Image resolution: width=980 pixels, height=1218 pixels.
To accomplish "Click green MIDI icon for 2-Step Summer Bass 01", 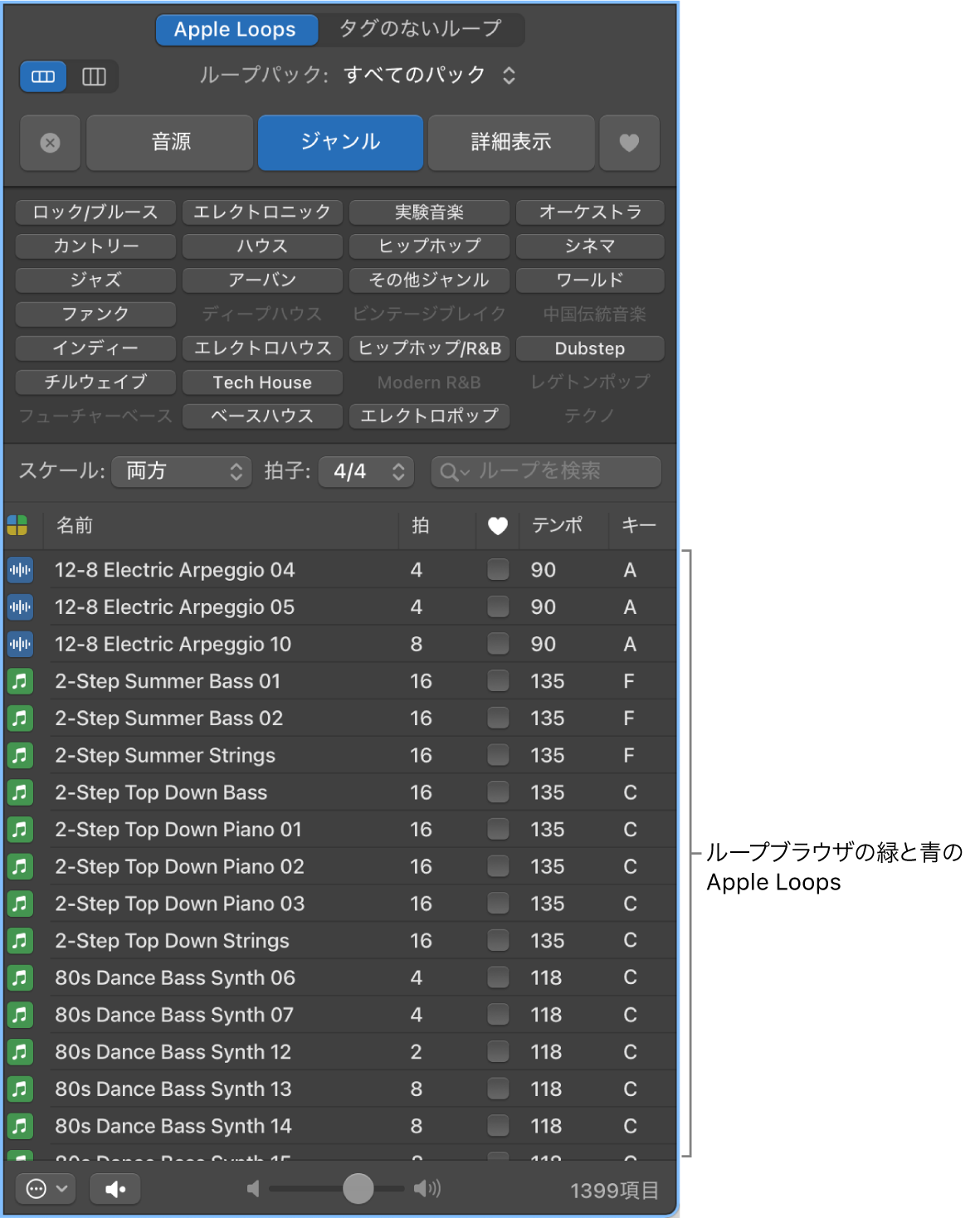I will pyautogui.click(x=20, y=681).
